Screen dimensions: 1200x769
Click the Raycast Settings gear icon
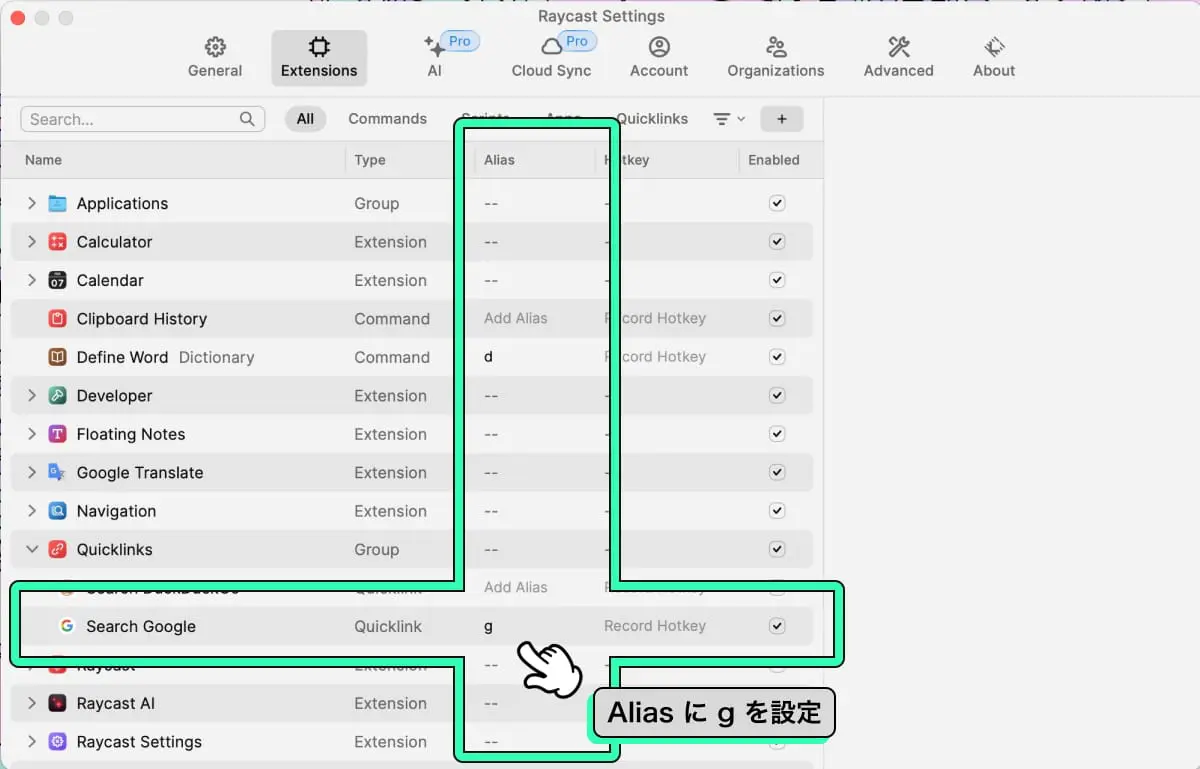point(58,742)
